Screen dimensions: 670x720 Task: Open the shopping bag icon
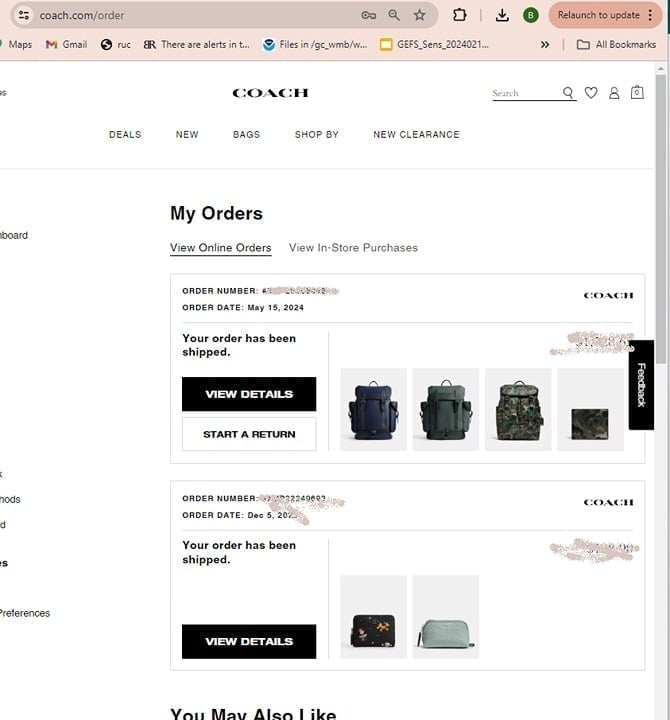(637, 92)
